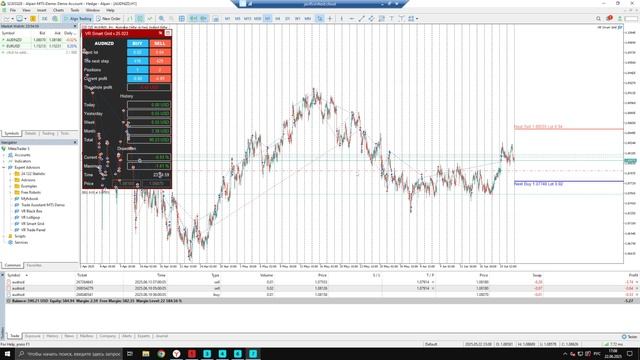
Task: Open the Tools menu
Action: pyautogui.click(x=75, y=10)
